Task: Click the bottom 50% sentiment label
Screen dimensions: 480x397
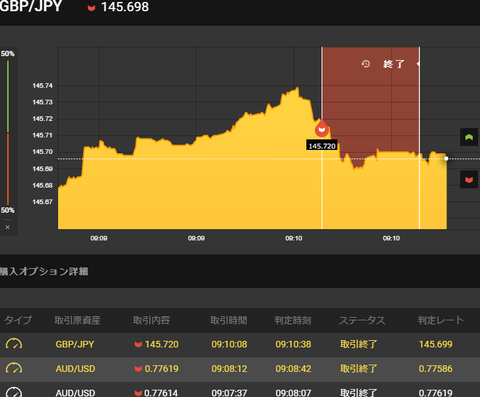Action: point(8,210)
